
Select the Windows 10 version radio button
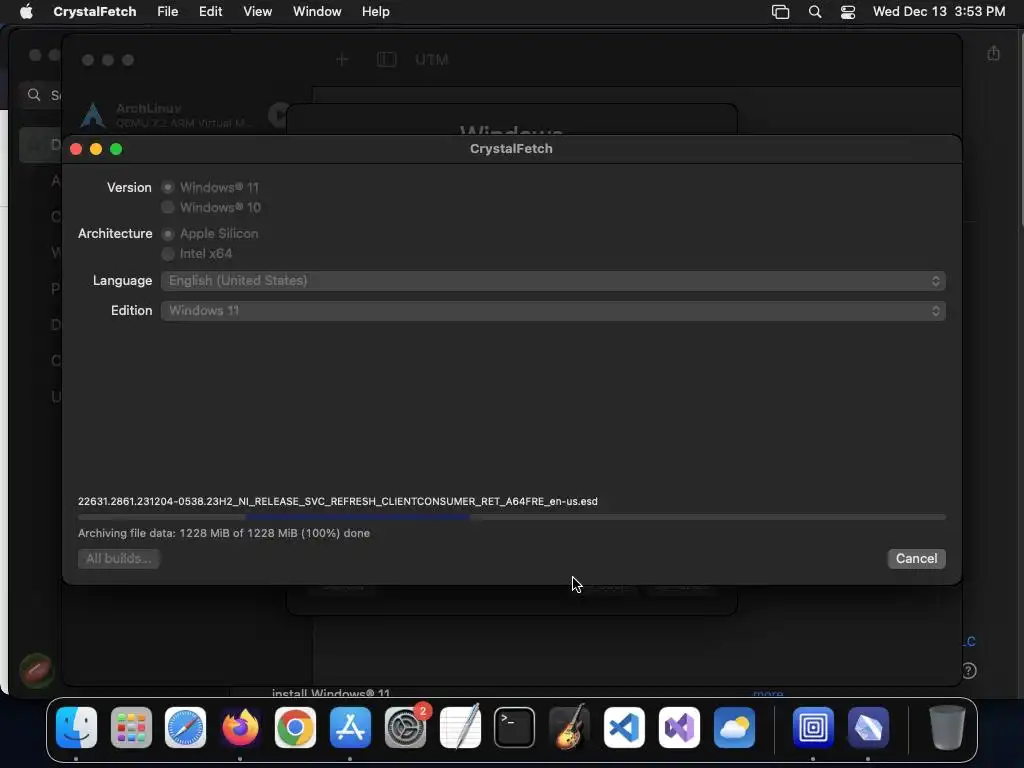point(168,208)
